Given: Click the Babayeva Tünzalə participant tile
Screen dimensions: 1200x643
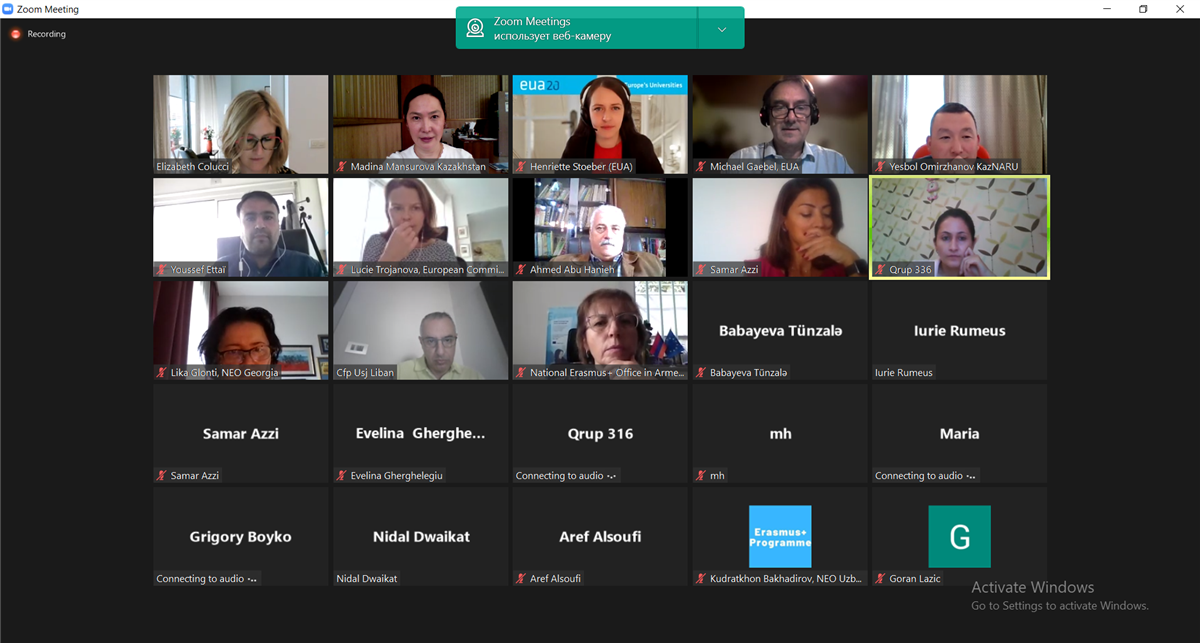Looking at the screenshot, I should pos(780,330).
